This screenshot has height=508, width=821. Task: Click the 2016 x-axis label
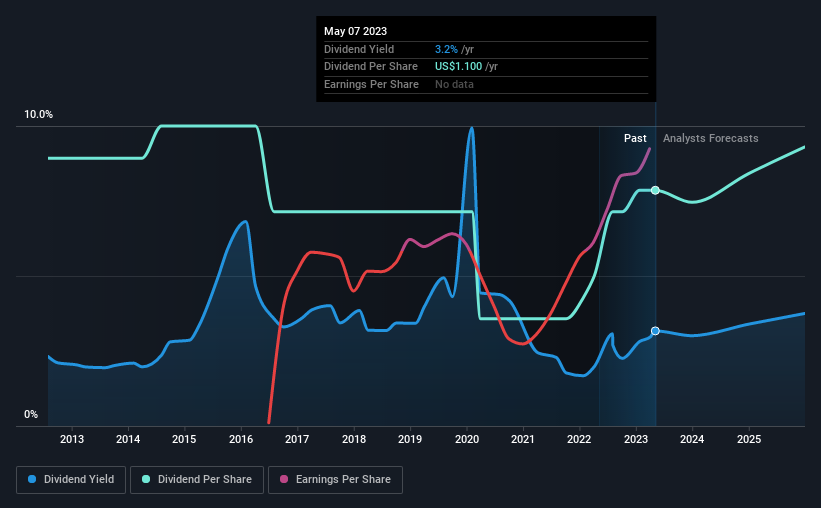[241, 439]
